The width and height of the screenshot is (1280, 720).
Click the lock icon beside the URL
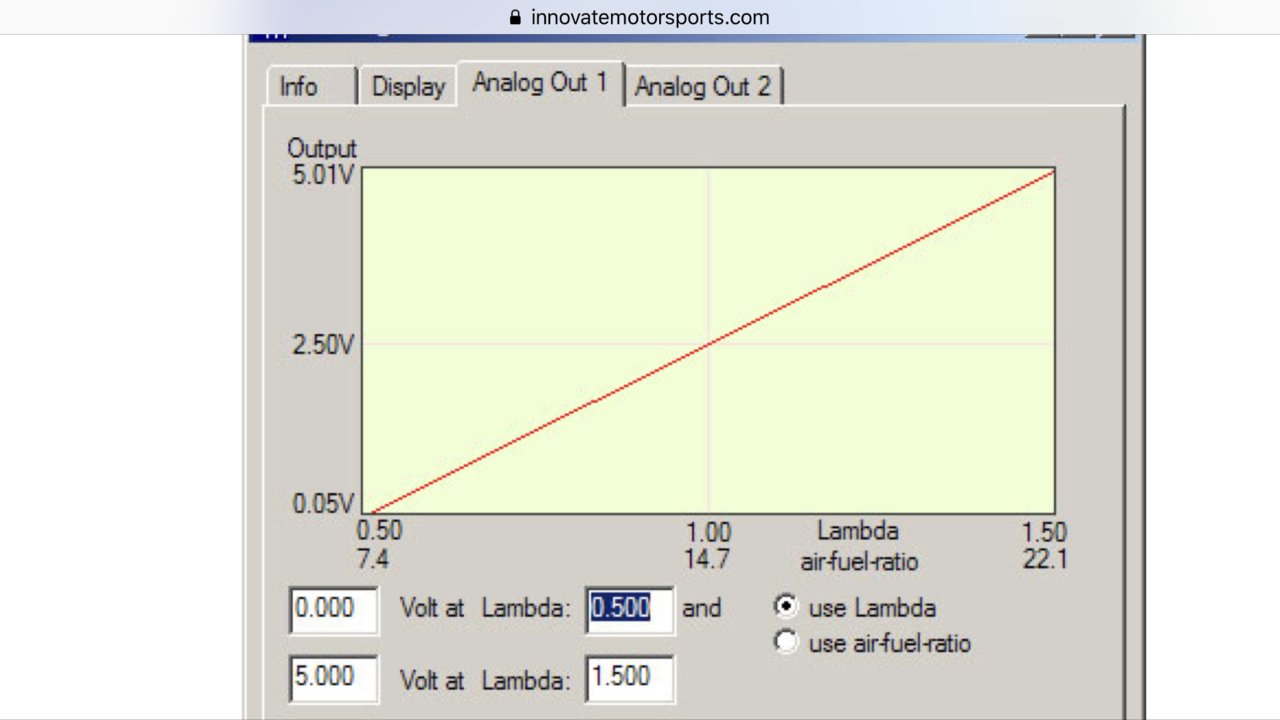click(516, 17)
